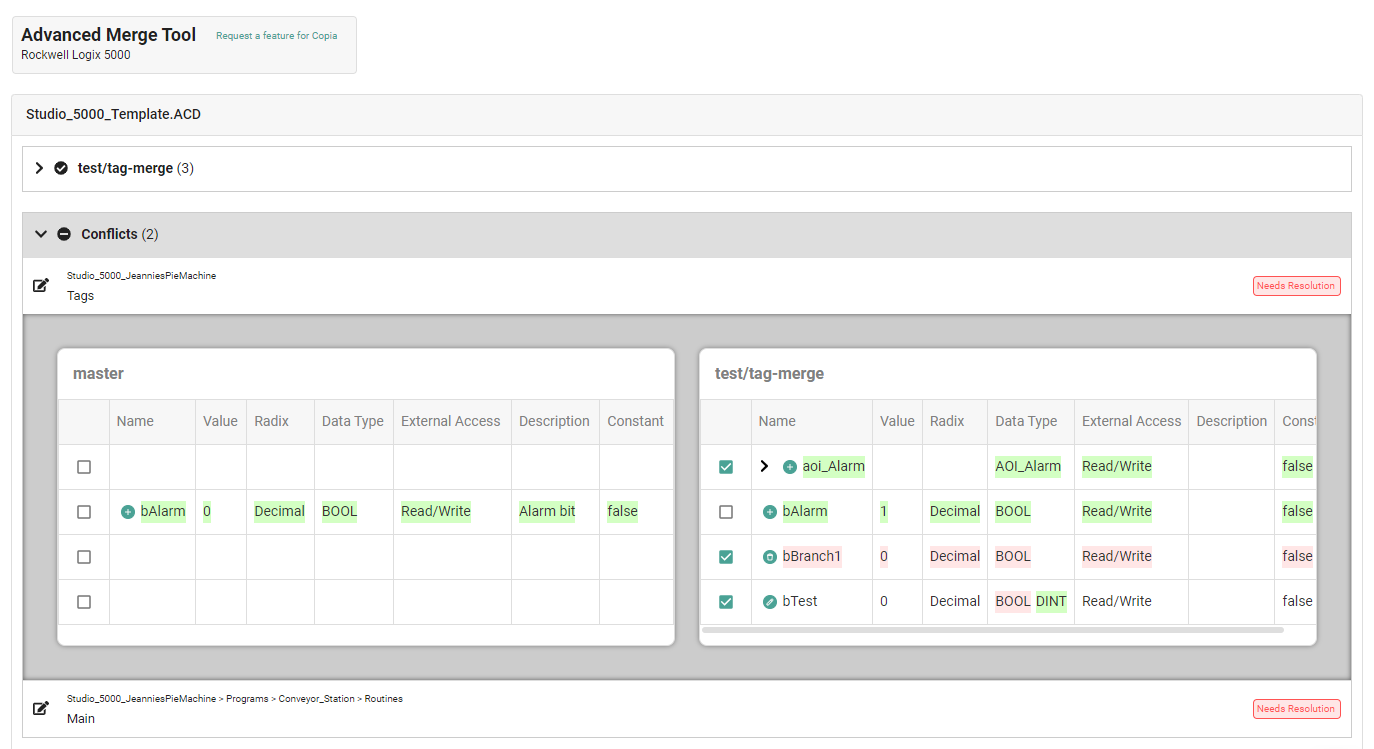Click the modified pencil icon beside bTest
Screen dimensions: 1374x749
pyautogui.click(x=770, y=602)
